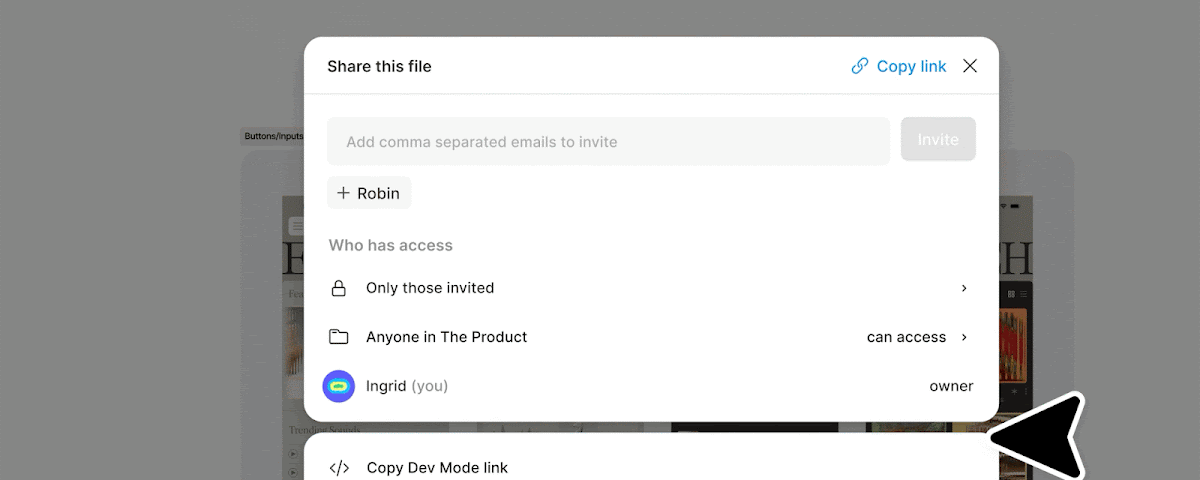This screenshot has height=480, width=1200.
Task: Open the 'can access' permission dropdown
Action: point(906,337)
